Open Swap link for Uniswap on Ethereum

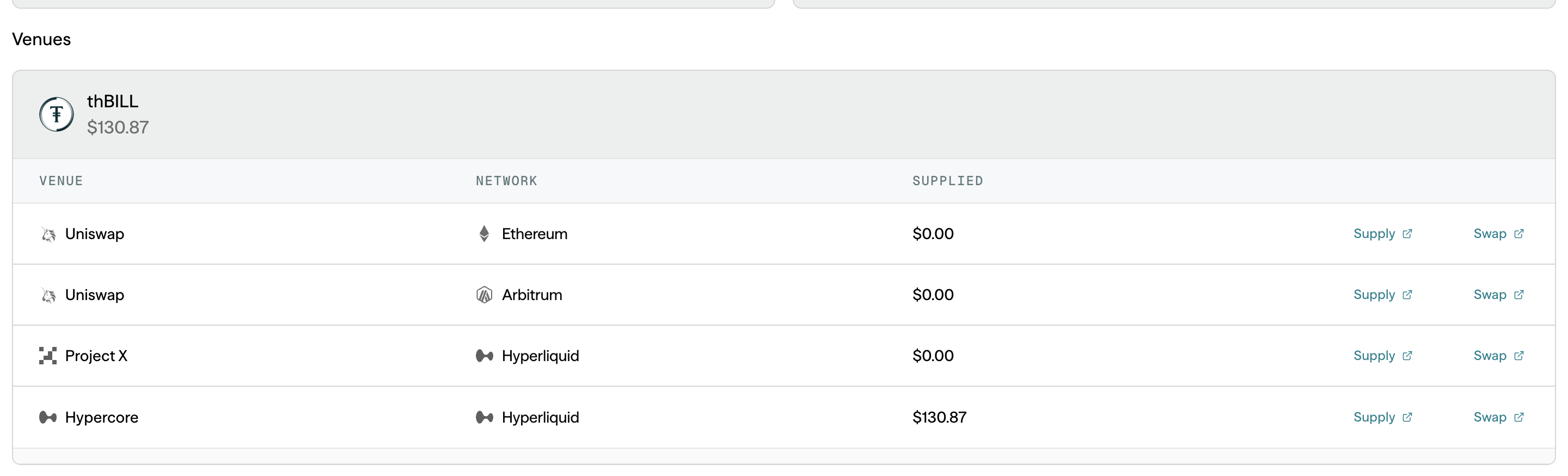click(1497, 234)
